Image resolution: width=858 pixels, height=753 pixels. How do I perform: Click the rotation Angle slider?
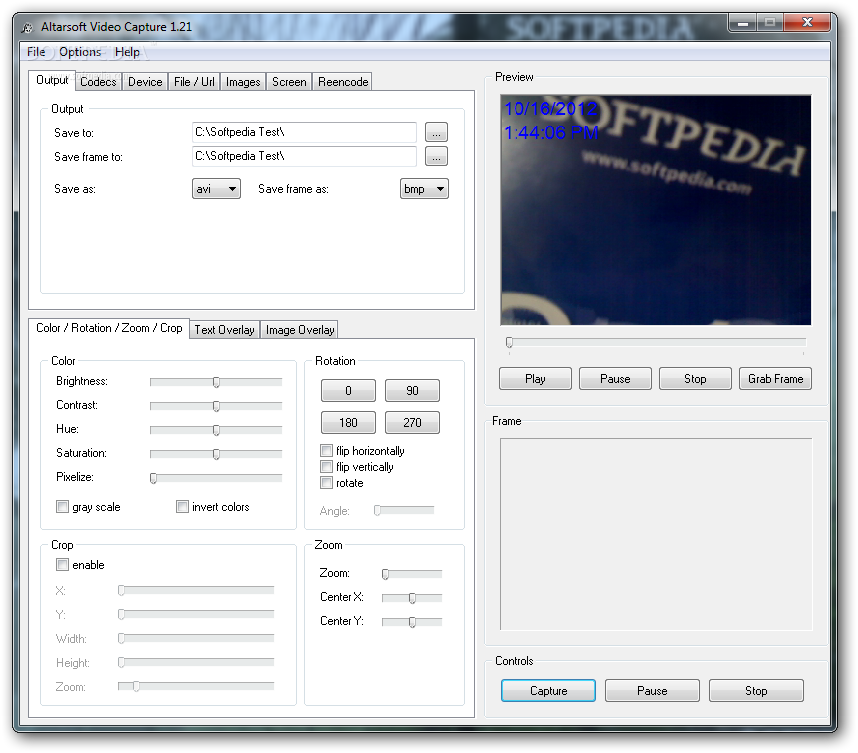tap(404, 511)
